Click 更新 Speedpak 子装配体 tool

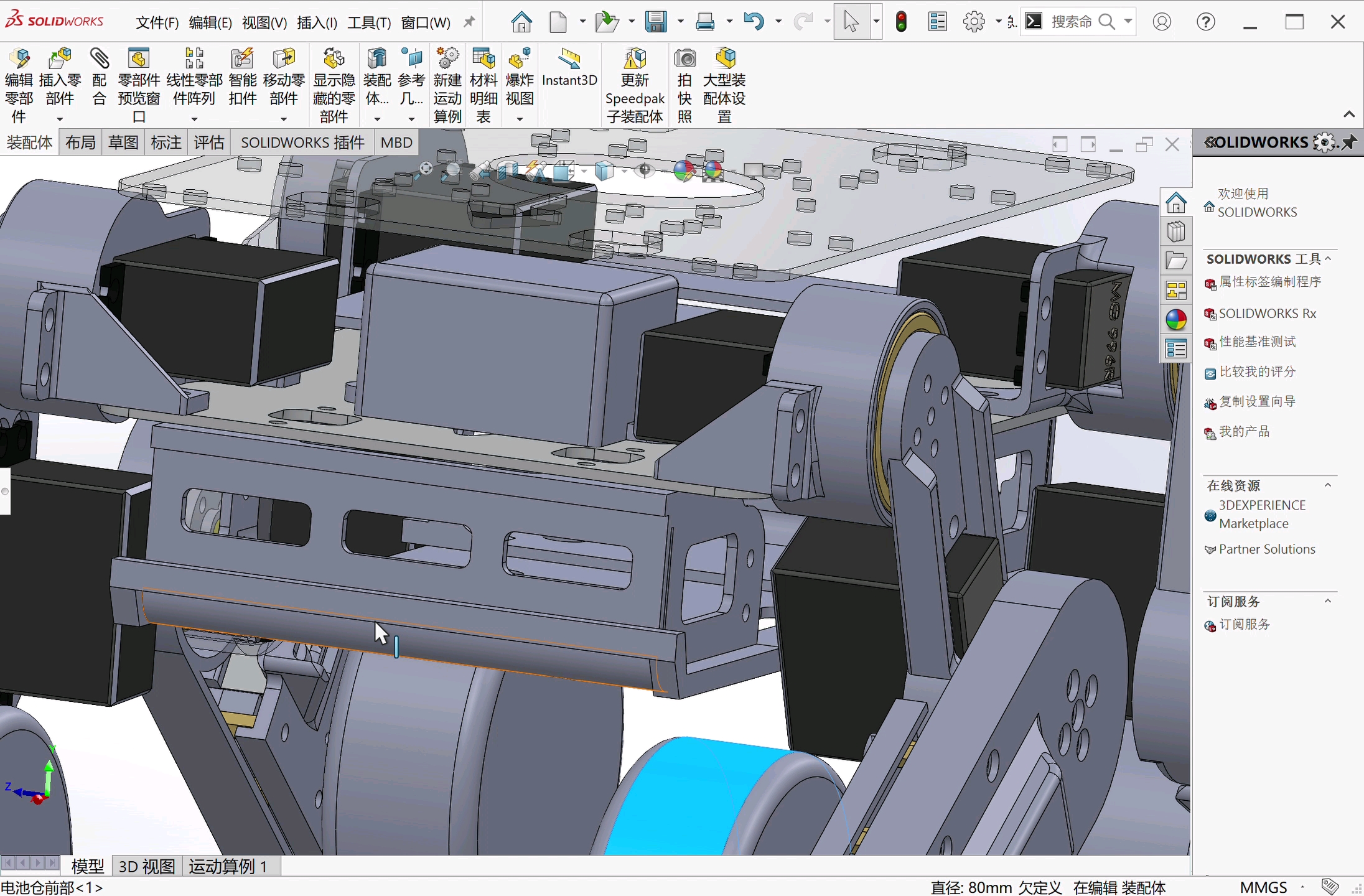635,85
